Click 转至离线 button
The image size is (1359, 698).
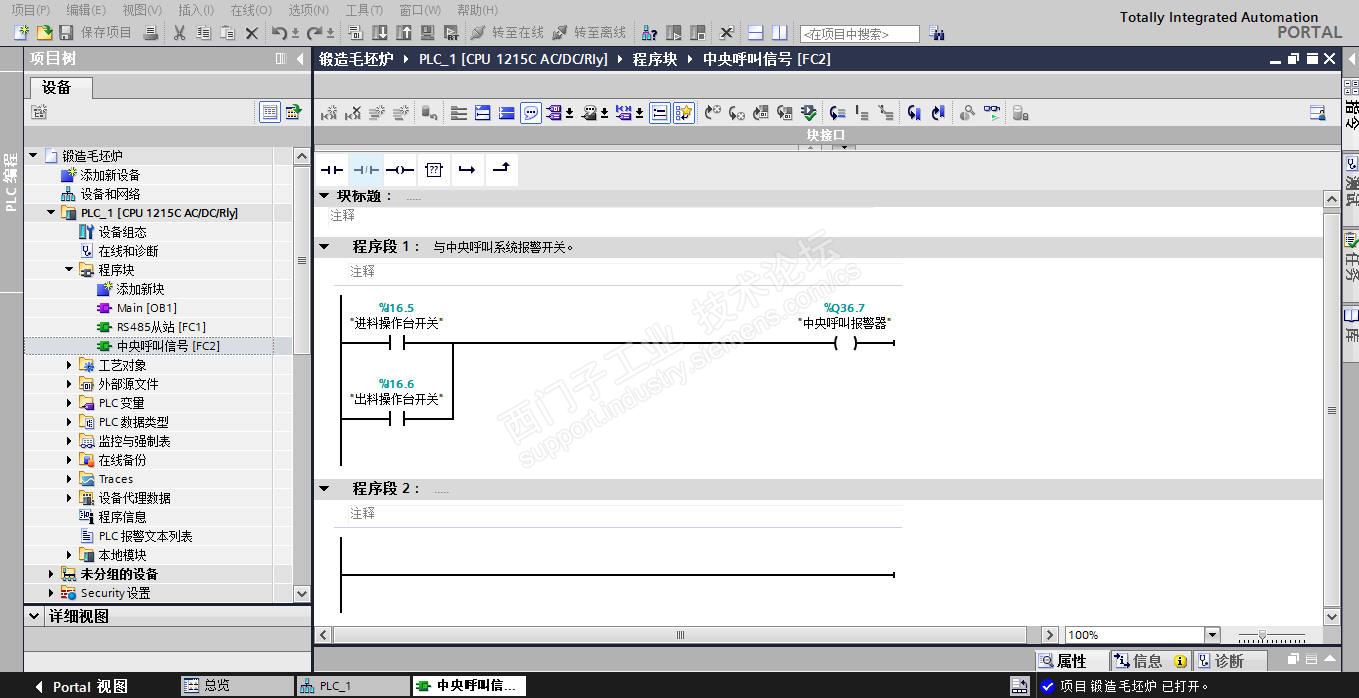pyautogui.click(x=589, y=33)
